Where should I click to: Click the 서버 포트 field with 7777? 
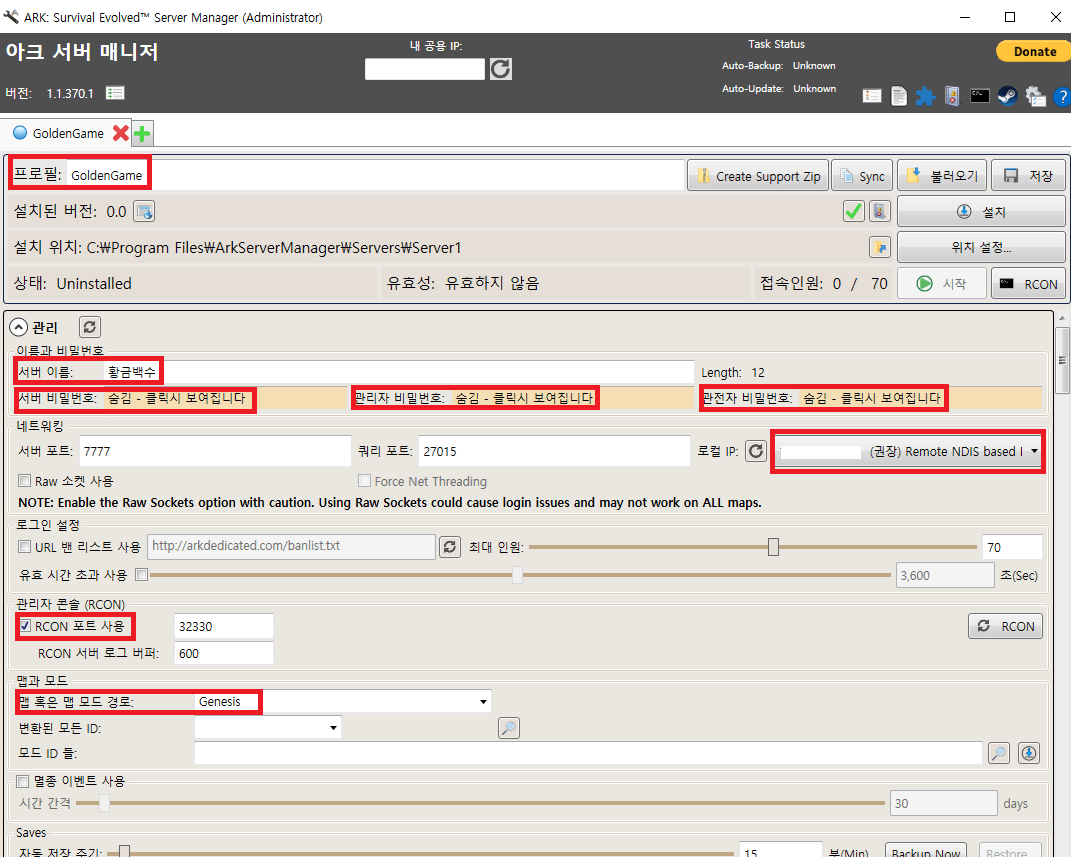tap(215, 451)
